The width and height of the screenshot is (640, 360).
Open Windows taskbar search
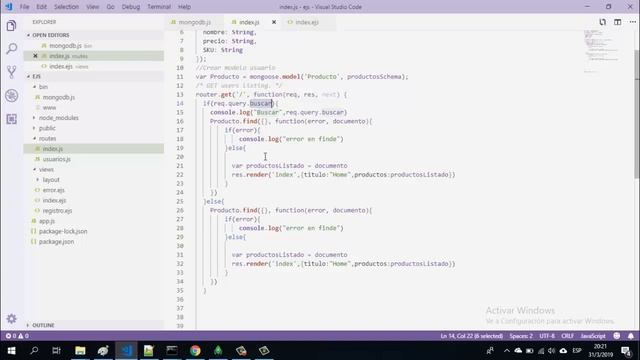coord(34,351)
